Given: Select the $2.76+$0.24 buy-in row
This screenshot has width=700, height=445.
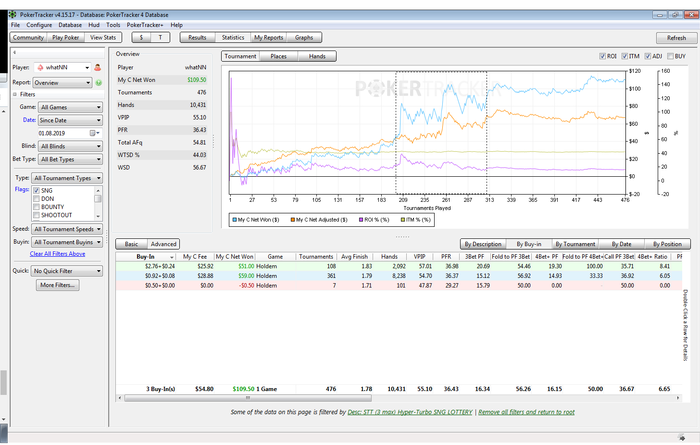Looking at the screenshot, I should click(x=399, y=266).
